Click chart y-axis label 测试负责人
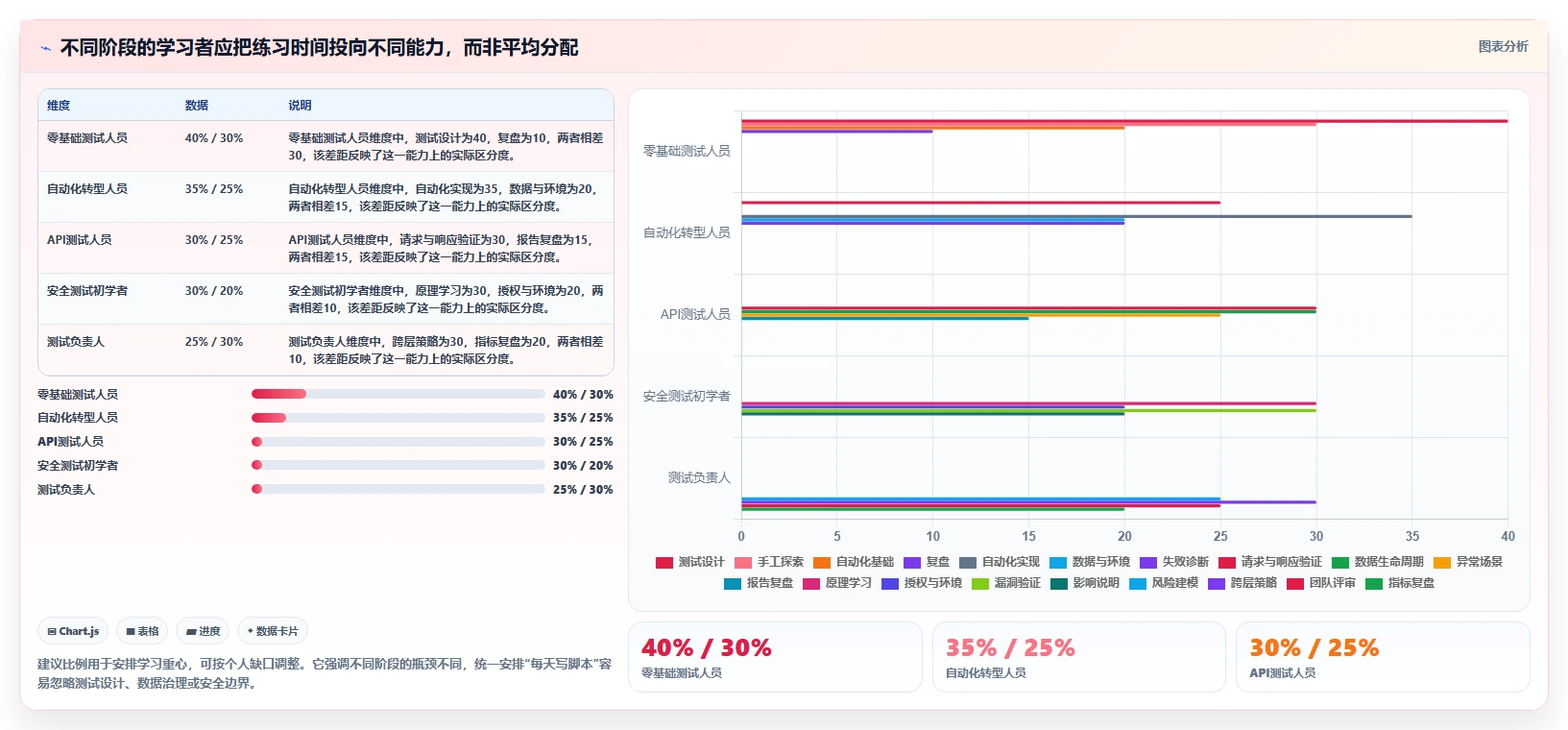 pyautogui.click(x=699, y=477)
